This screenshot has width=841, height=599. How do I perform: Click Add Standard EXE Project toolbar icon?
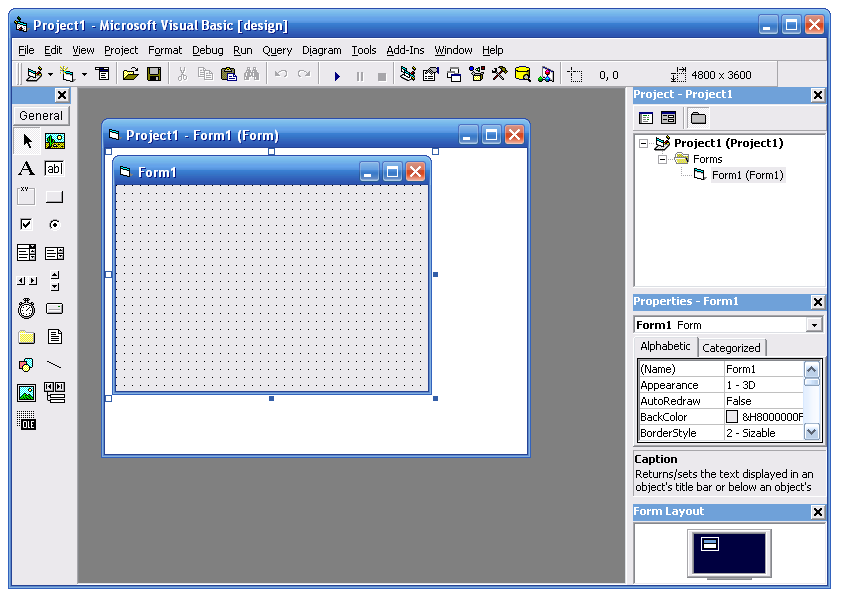coord(34,74)
